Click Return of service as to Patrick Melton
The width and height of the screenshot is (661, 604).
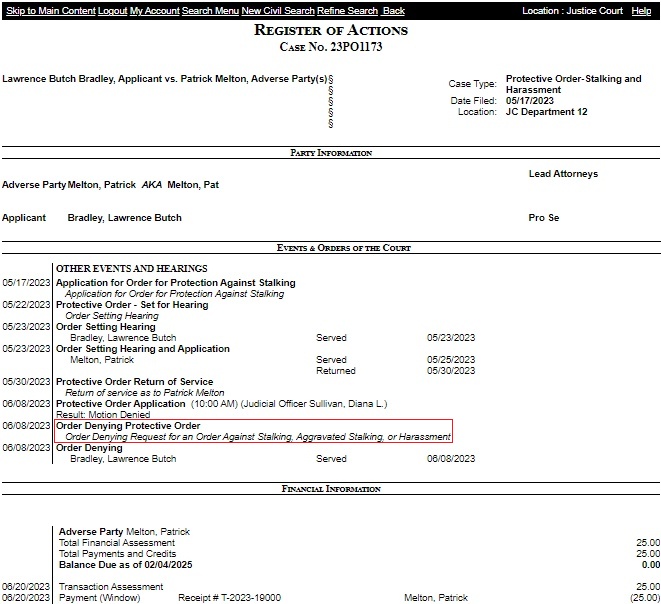[x=145, y=392]
